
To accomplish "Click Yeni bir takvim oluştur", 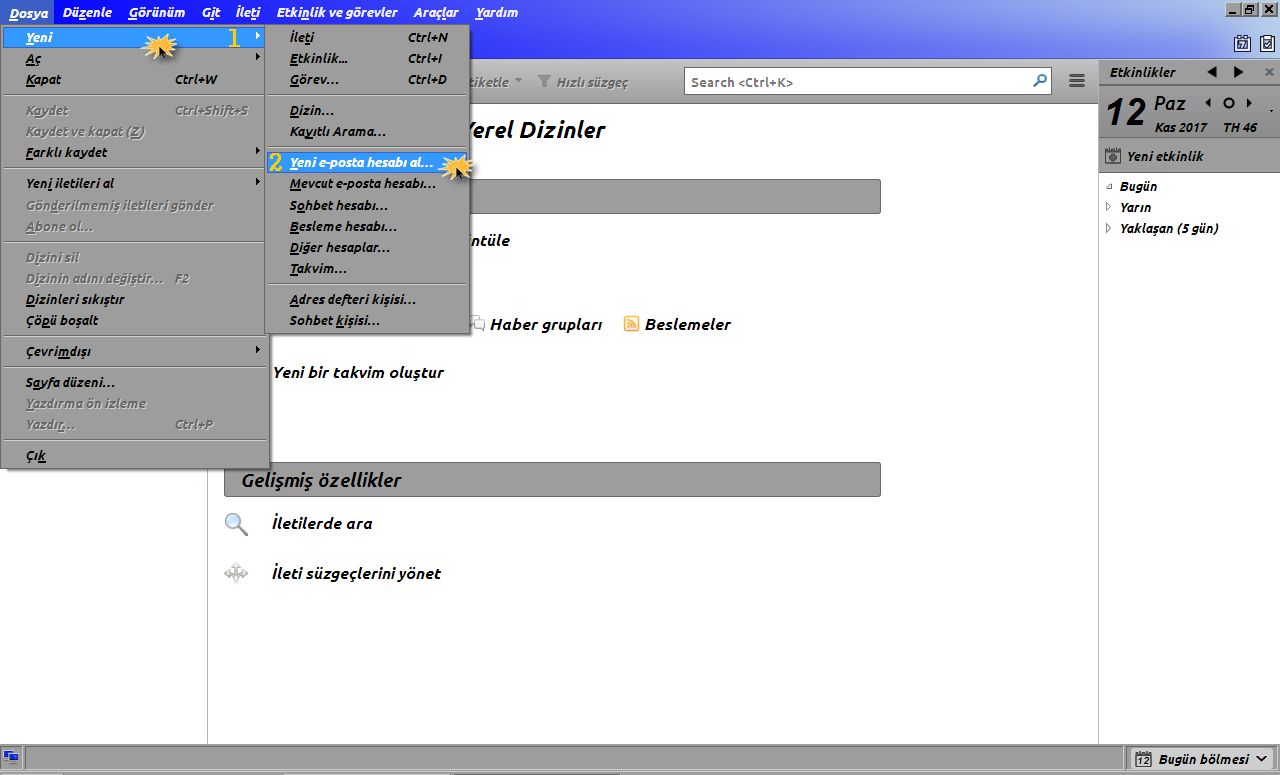I will [358, 372].
